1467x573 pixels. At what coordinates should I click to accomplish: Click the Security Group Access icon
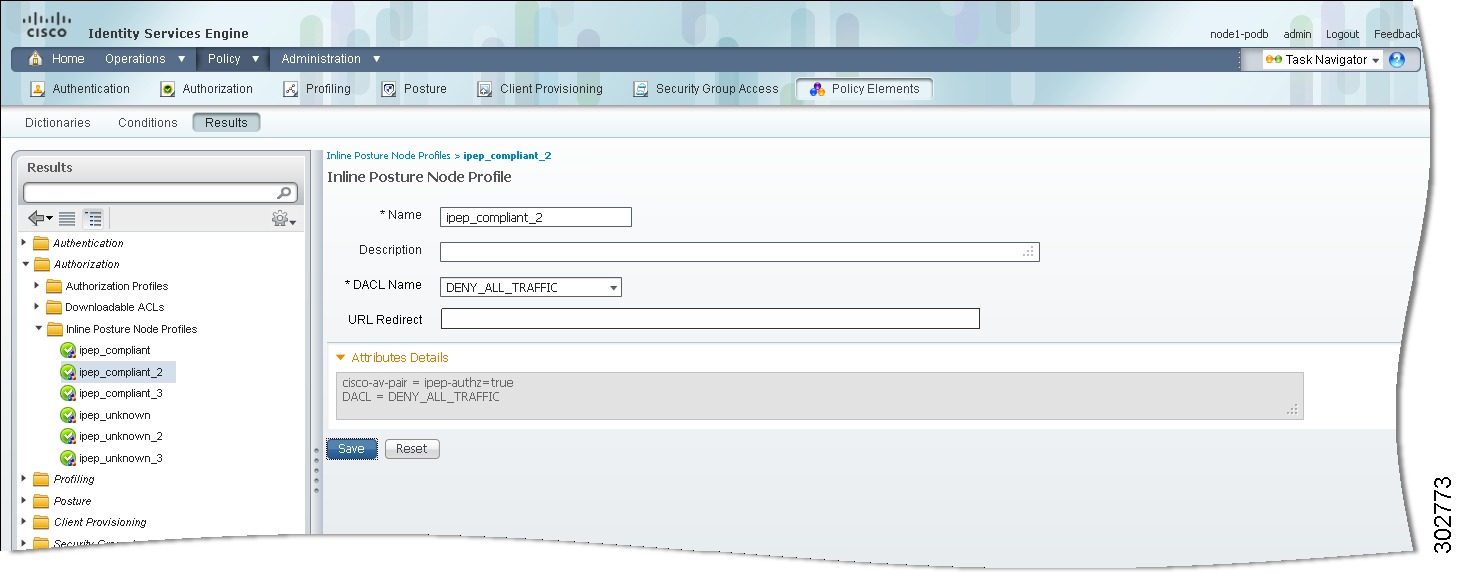tap(641, 89)
